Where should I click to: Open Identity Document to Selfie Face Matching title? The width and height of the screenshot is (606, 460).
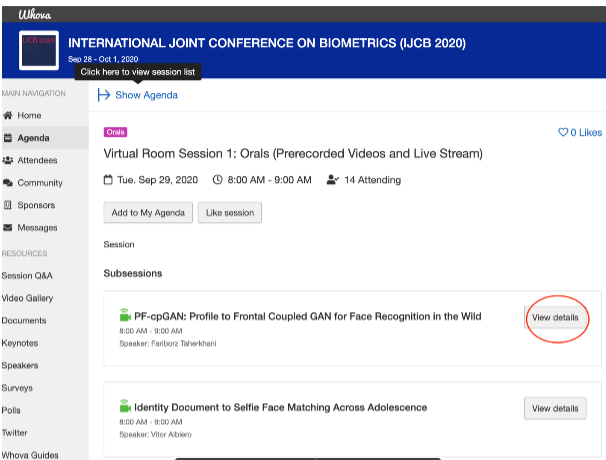281,407
